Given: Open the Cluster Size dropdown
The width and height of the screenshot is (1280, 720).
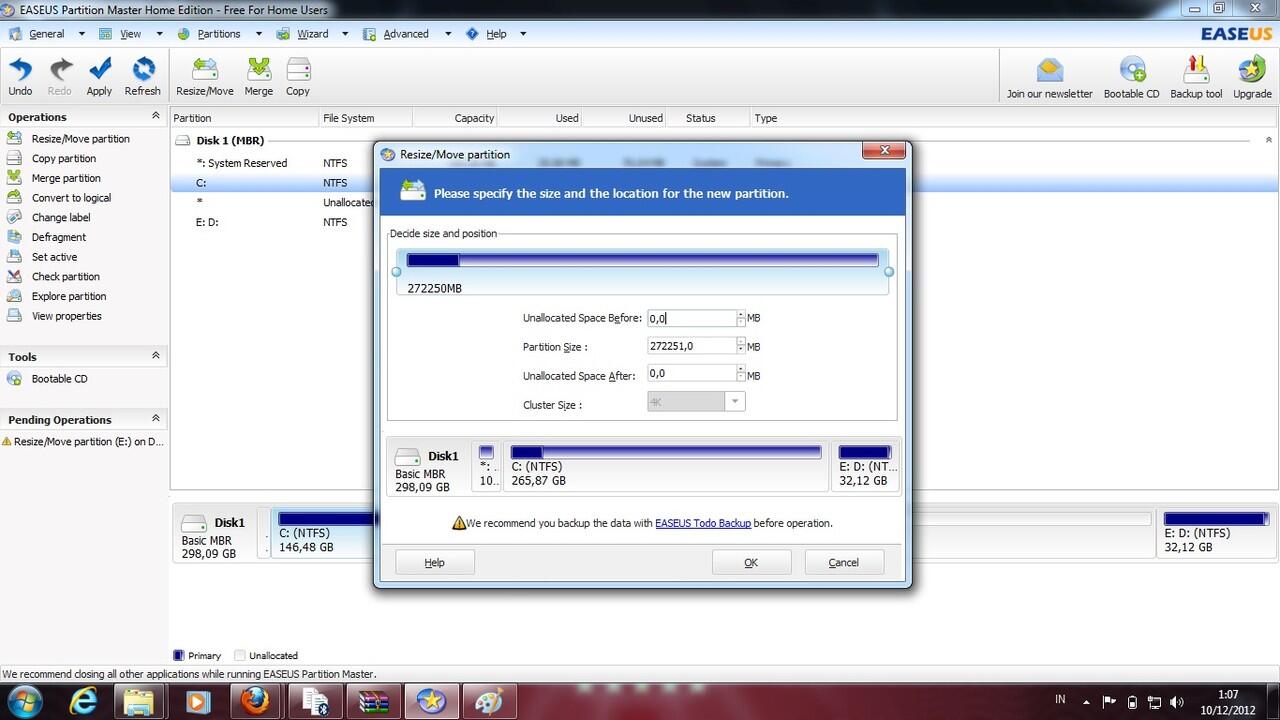Looking at the screenshot, I should (735, 402).
